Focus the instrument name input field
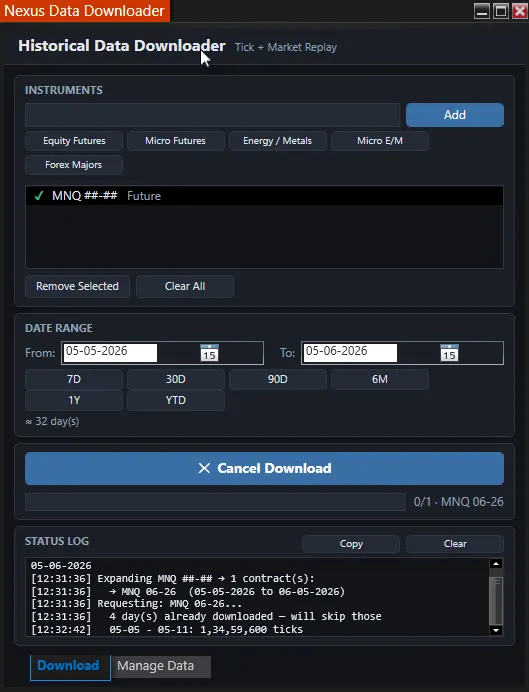This screenshot has width=529, height=692. click(213, 115)
